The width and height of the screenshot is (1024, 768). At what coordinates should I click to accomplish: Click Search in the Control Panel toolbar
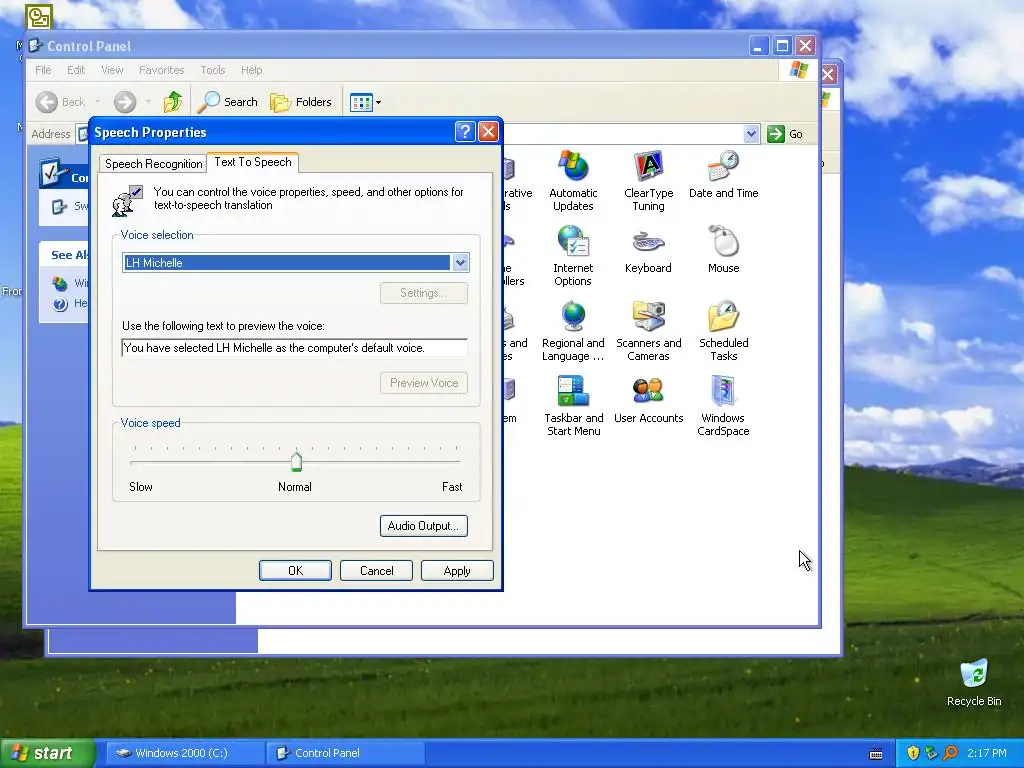point(228,102)
